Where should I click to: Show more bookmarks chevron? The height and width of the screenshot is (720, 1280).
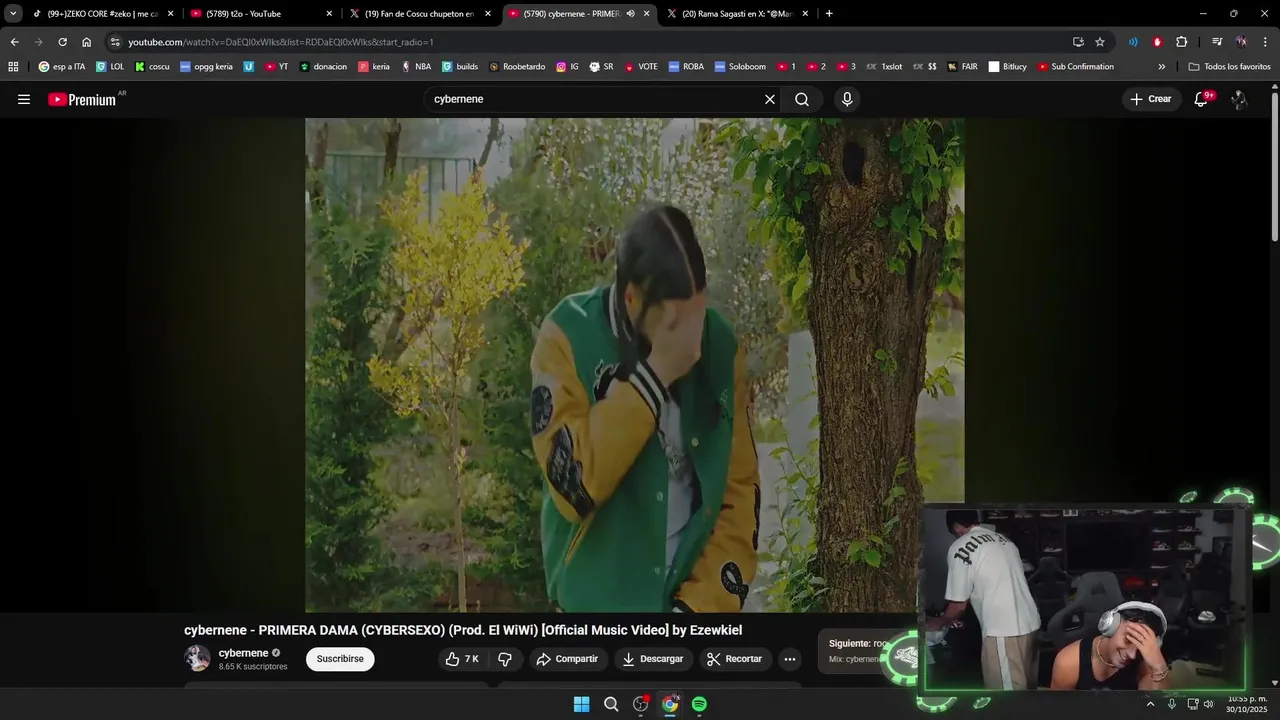1162,67
